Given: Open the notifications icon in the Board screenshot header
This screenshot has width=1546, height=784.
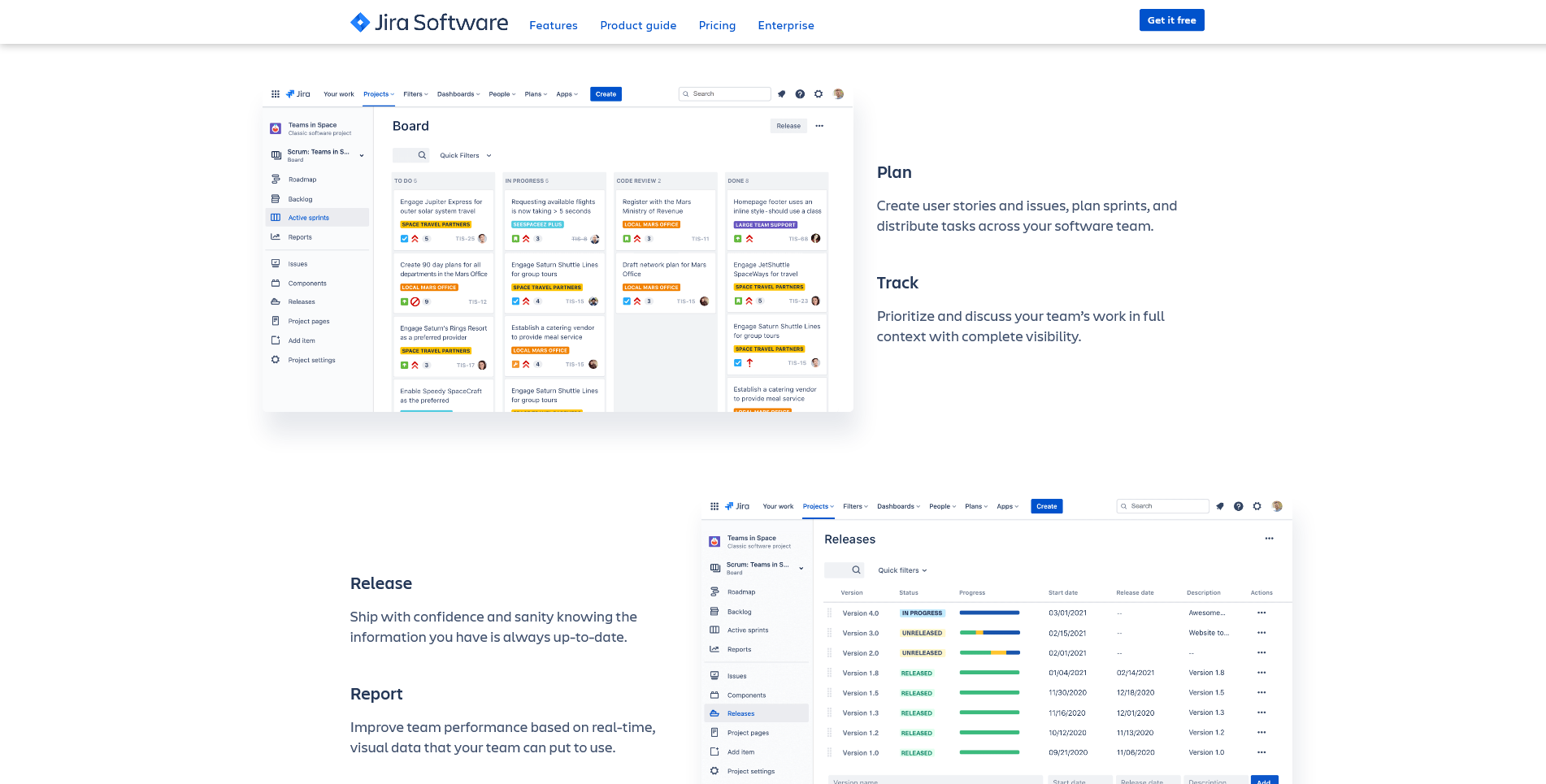Looking at the screenshot, I should [x=782, y=94].
